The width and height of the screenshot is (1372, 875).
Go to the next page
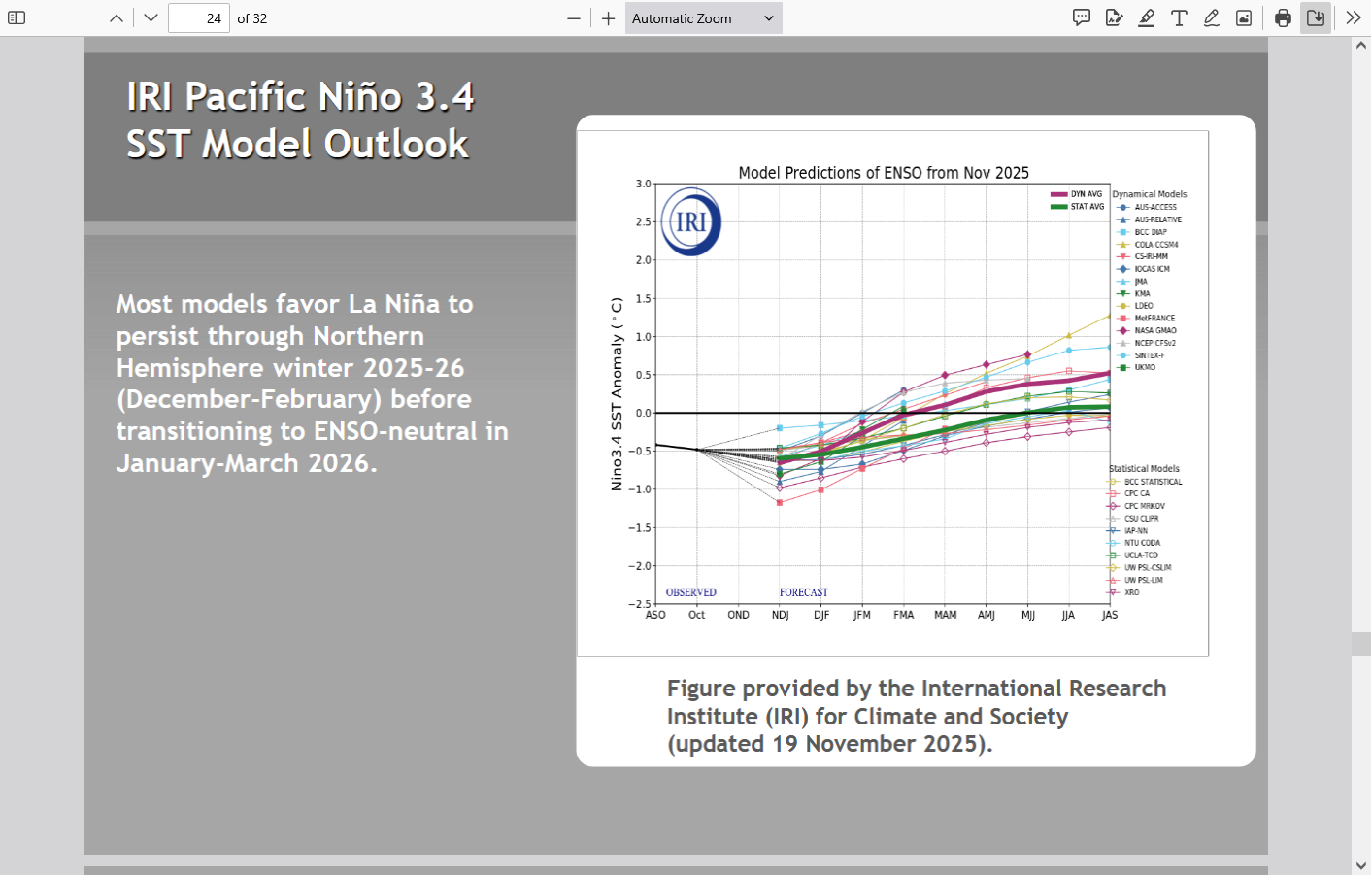151,17
